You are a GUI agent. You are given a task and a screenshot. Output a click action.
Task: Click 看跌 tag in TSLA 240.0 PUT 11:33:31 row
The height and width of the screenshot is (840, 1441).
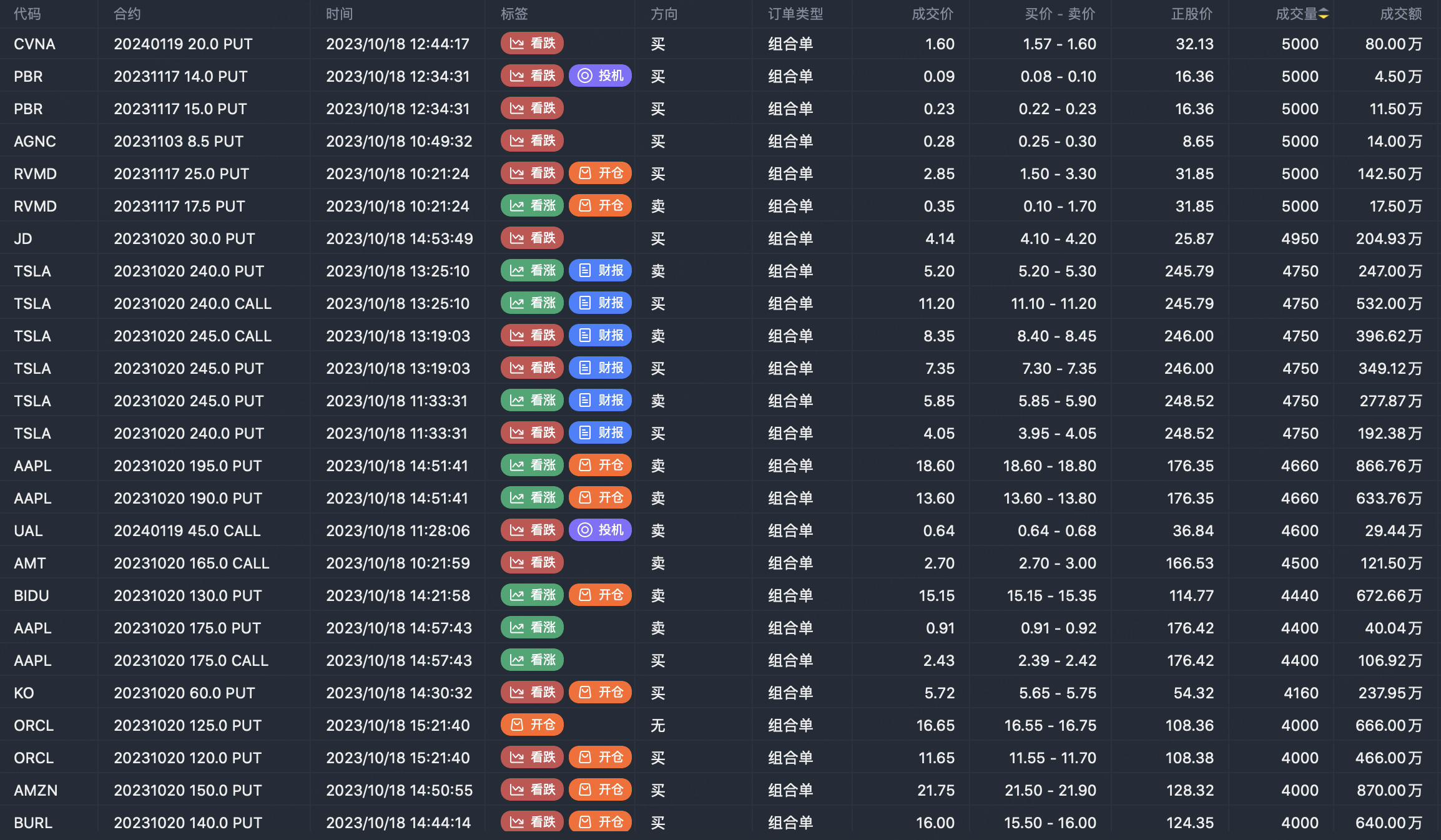[532, 432]
